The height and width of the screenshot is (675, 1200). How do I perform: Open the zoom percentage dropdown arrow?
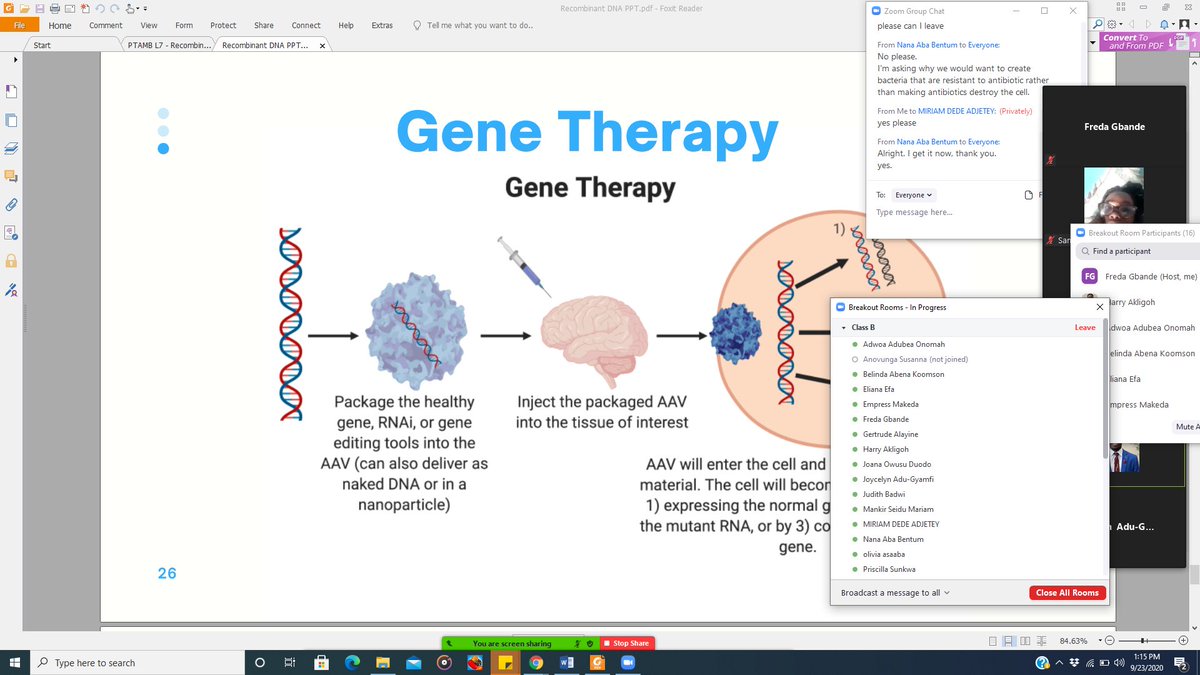tap(1100, 640)
